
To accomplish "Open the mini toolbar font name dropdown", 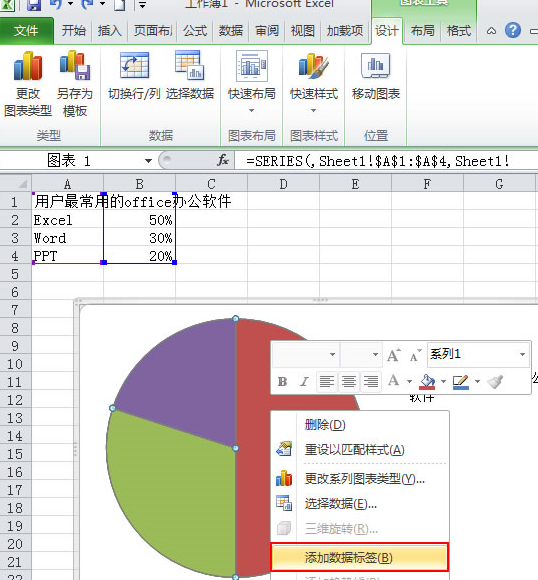I will click(x=332, y=354).
